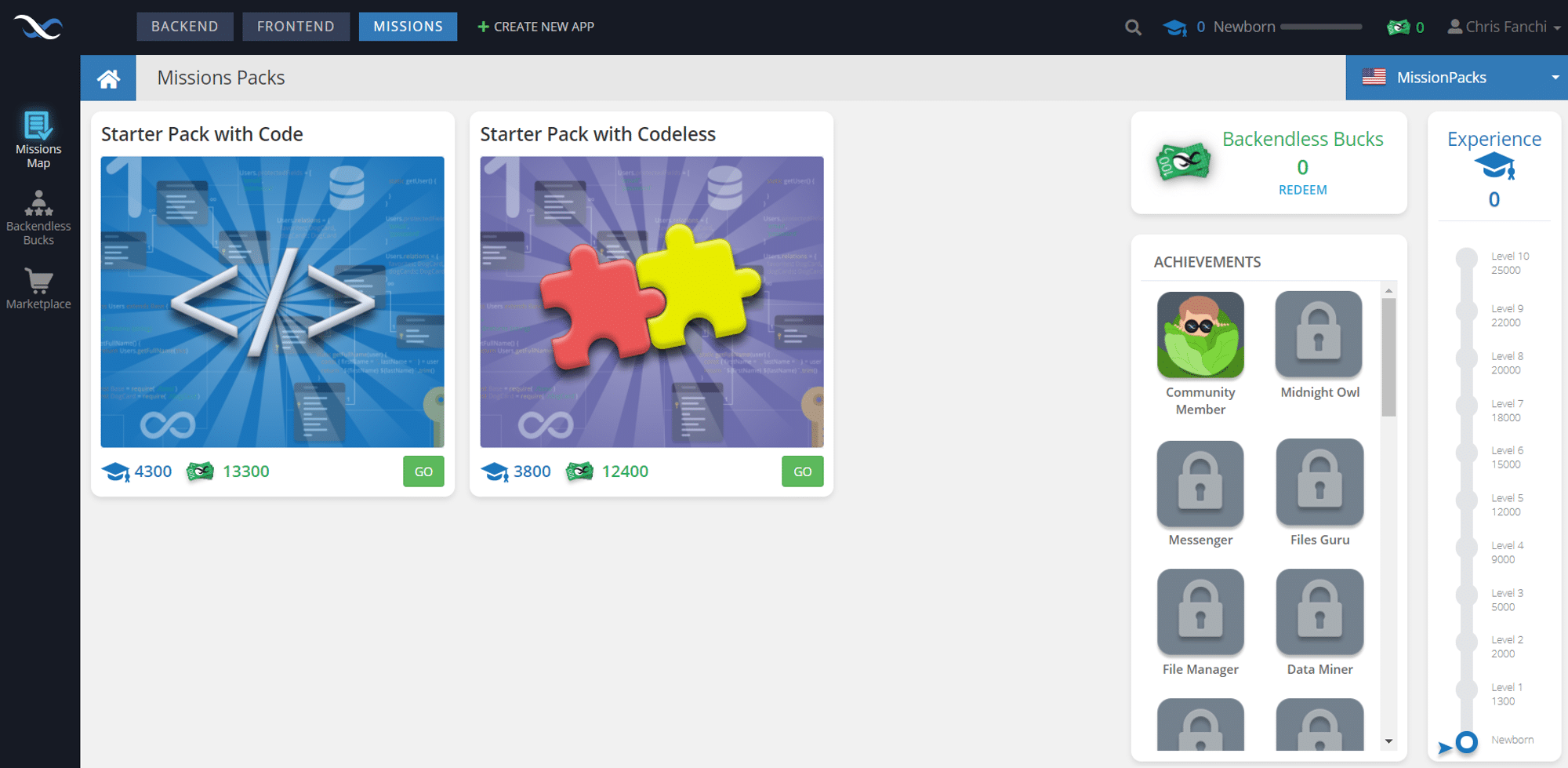Open Backendless Bucks in the sidebar
The height and width of the screenshot is (768, 1568).
(x=38, y=202)
